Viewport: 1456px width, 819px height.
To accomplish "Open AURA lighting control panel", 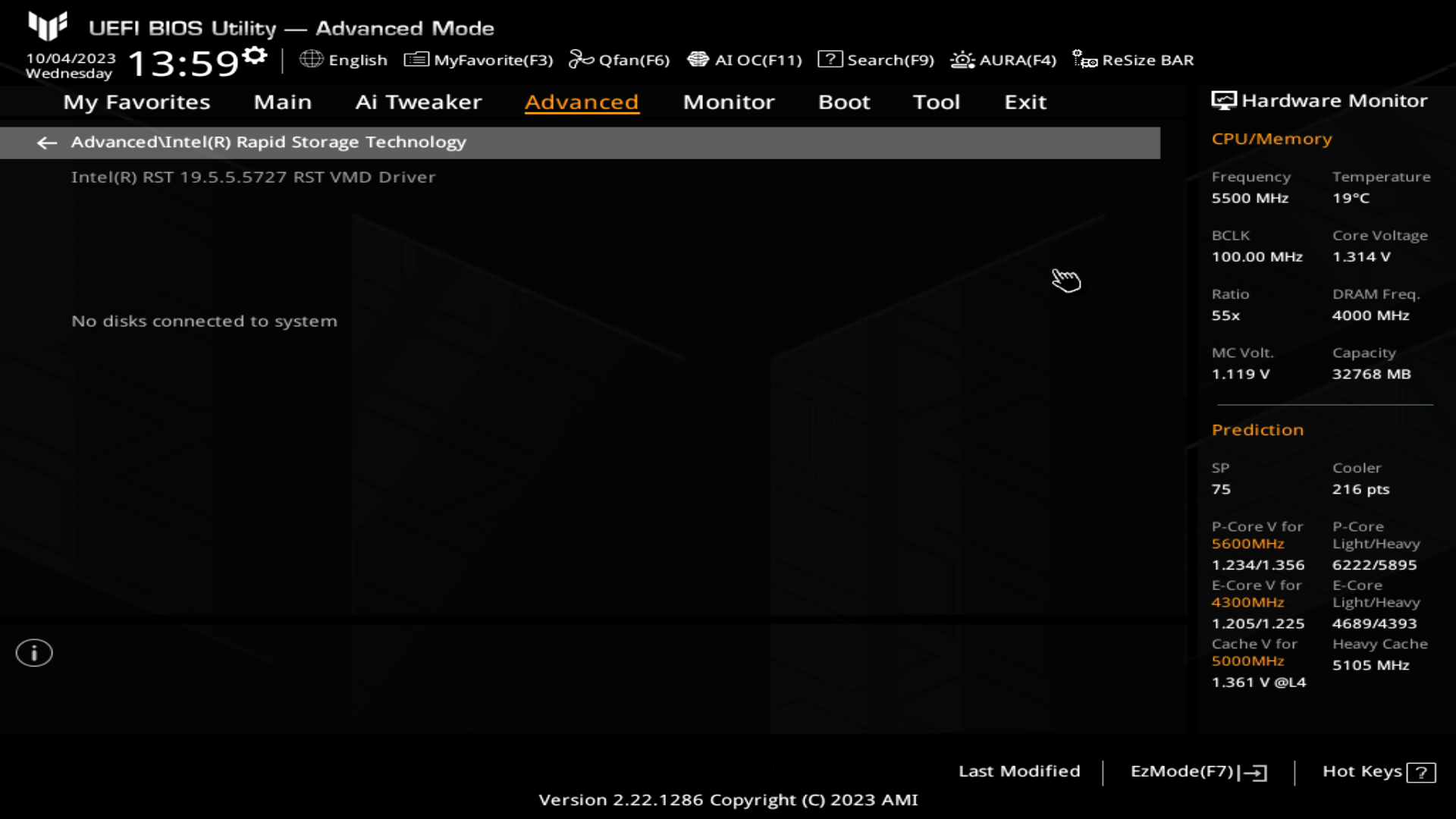I will click(1003, 60).
